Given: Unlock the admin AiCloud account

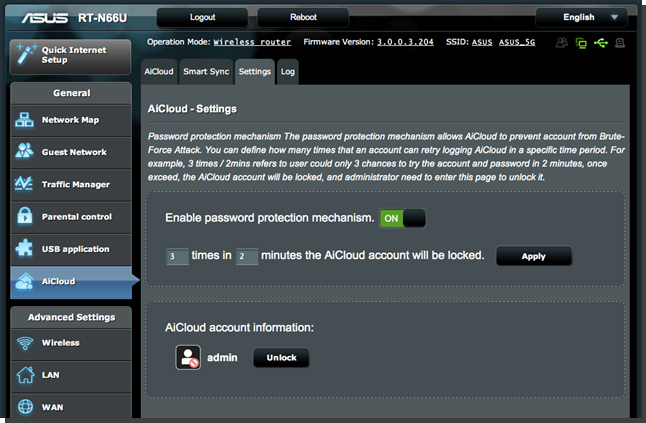Looking at the screenshot, I should click(281, 357).
